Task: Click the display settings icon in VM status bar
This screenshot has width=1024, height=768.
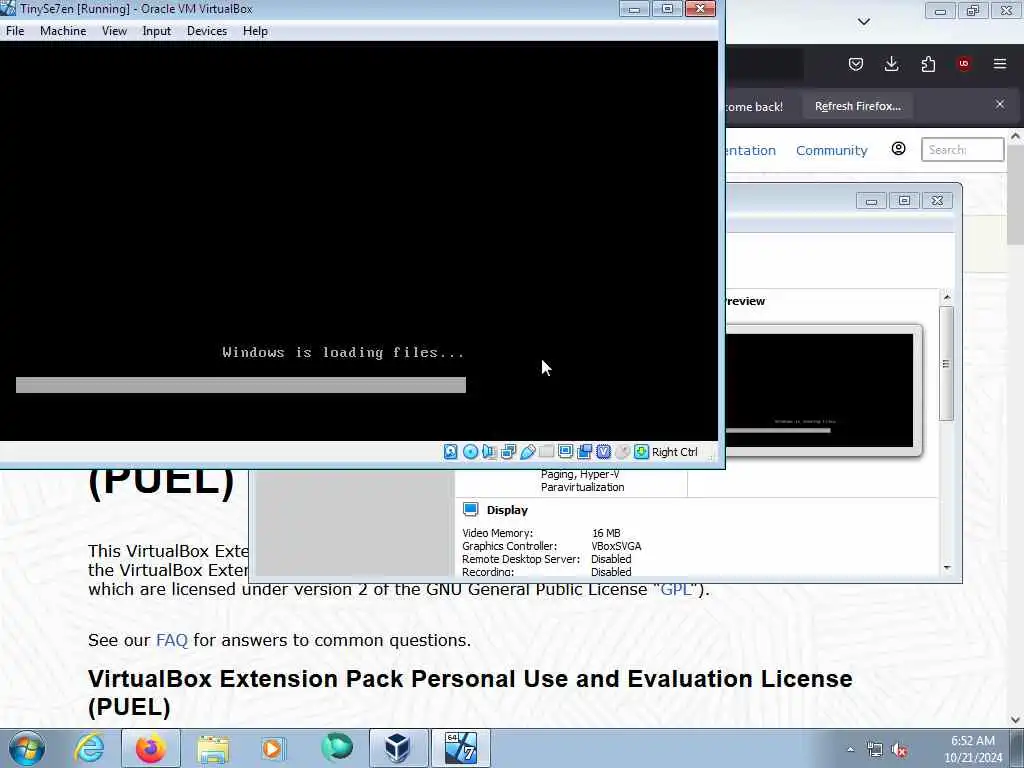Action: 566,452
